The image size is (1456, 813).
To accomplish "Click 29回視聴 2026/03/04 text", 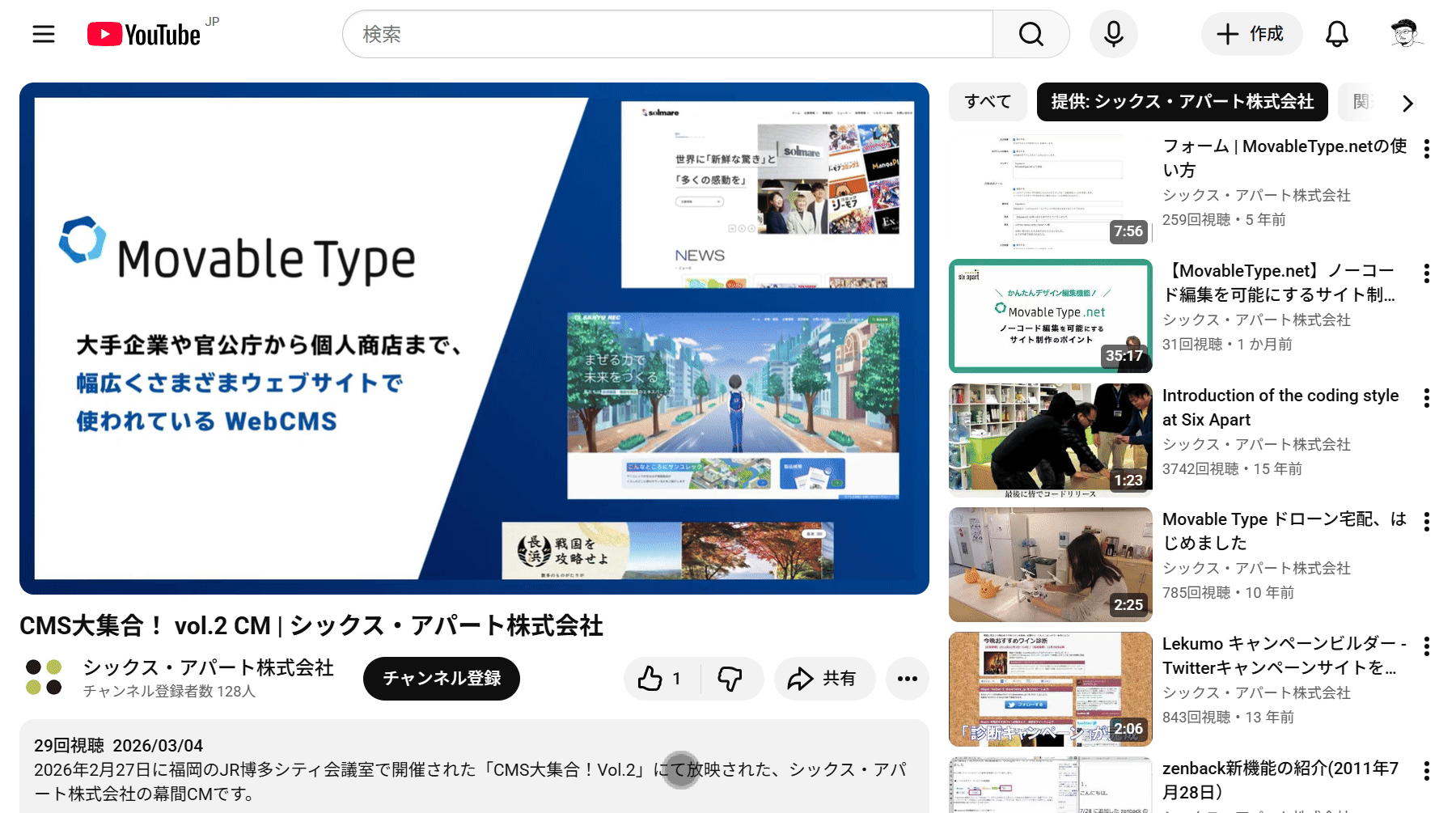I will 118,745.
